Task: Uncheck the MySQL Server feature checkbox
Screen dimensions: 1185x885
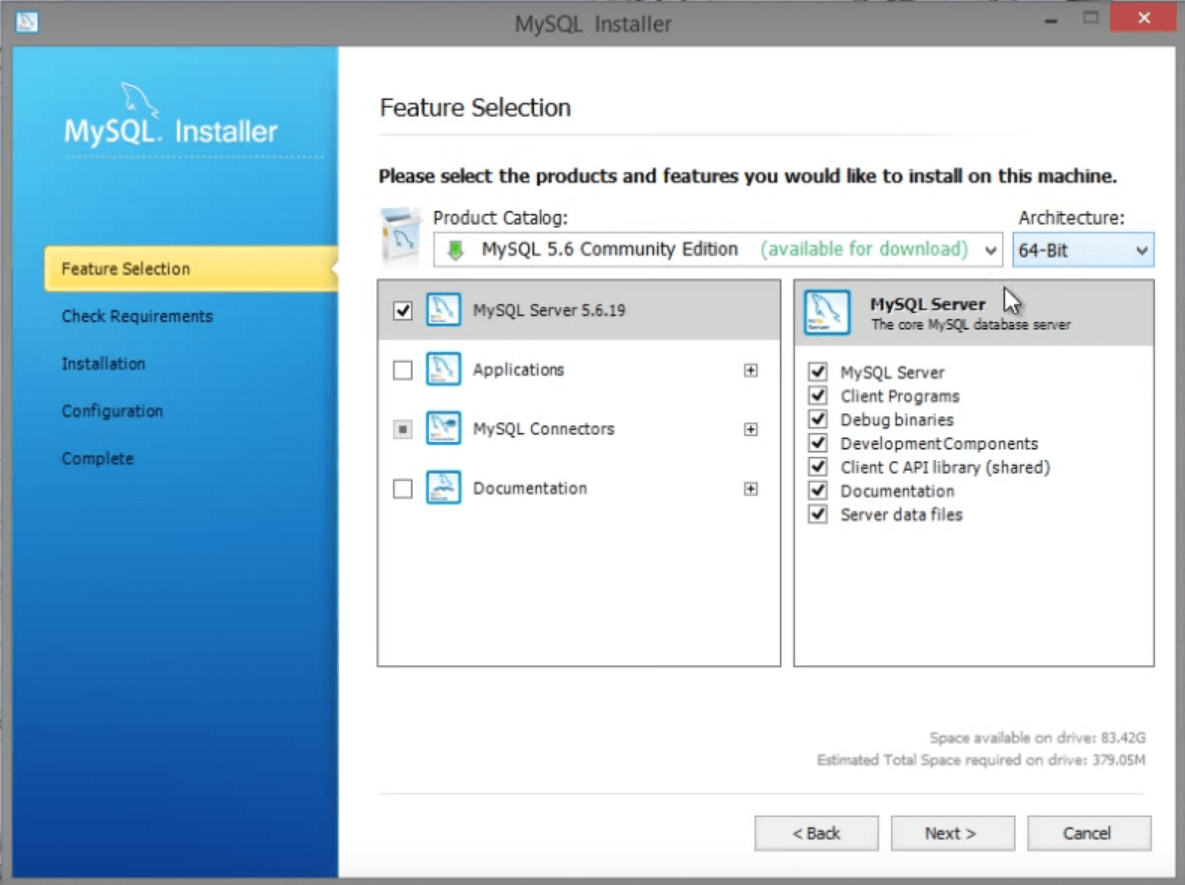Action: [x=818, y=372]
